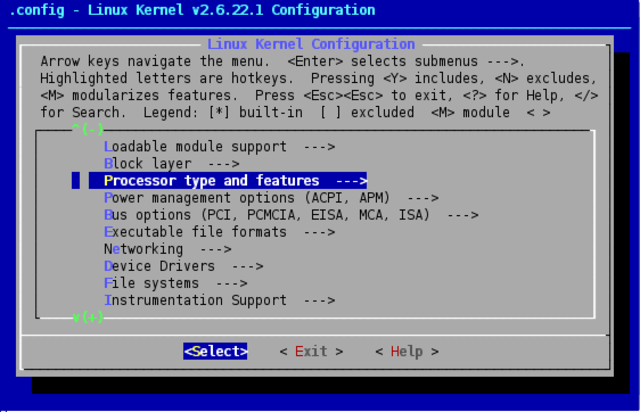Open Executable file formats submenu
This screenshot has width=640, height=412.
[x=220, y=232]
